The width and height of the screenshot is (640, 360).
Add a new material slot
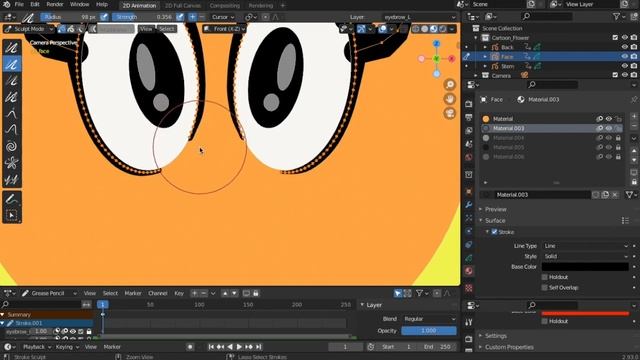tap(634, 117)
